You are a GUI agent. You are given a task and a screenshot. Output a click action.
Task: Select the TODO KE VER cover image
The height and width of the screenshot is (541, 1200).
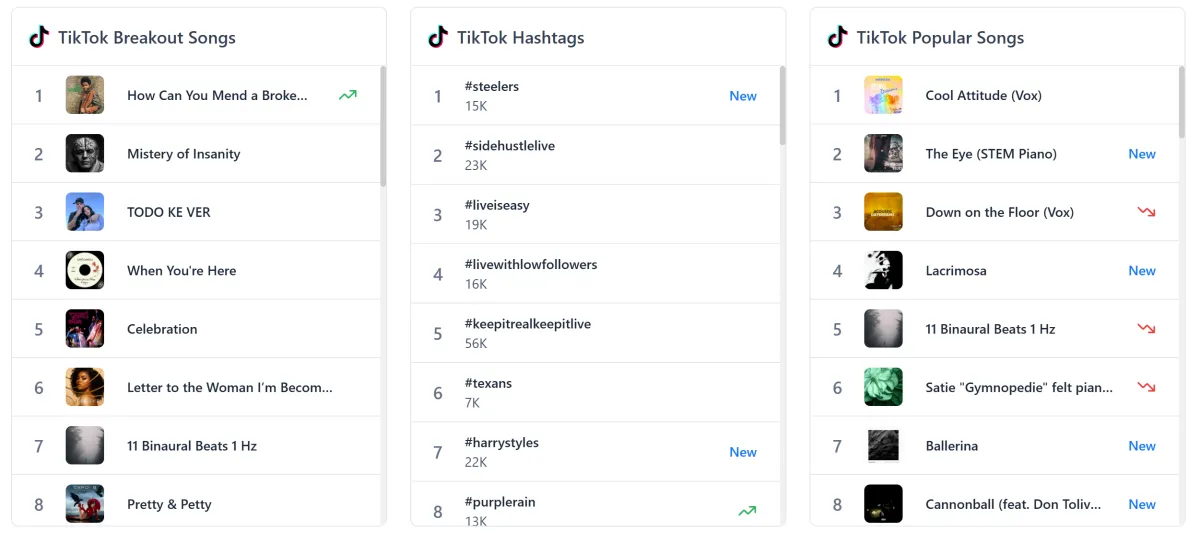pos(85,212)
